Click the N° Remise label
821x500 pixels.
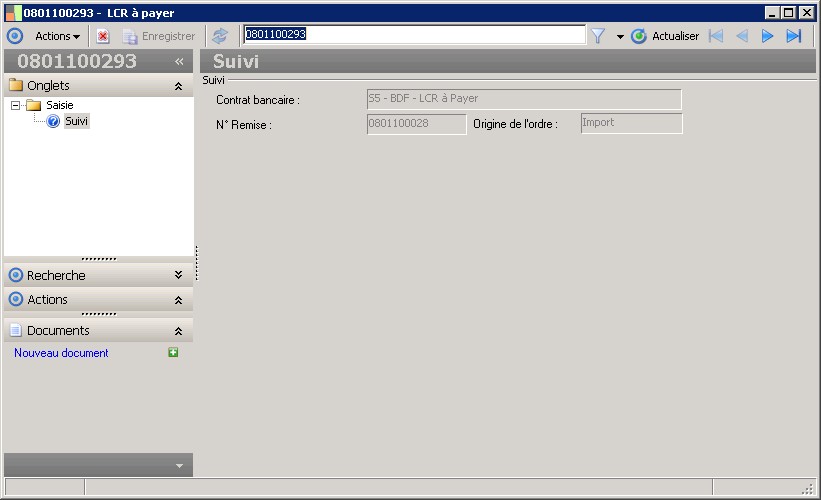[x=243, y=125]
